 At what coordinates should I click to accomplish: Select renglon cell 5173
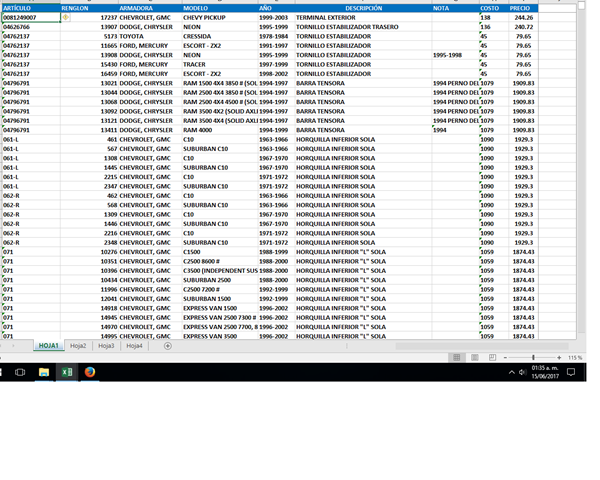89,36
